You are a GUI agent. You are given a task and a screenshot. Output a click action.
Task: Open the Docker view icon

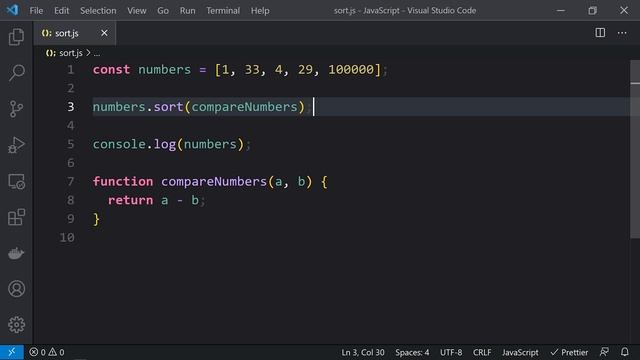pos(16,253)
